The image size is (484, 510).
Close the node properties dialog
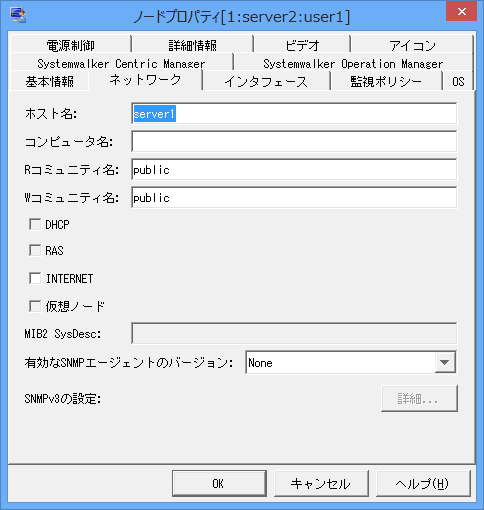point(461,11)
